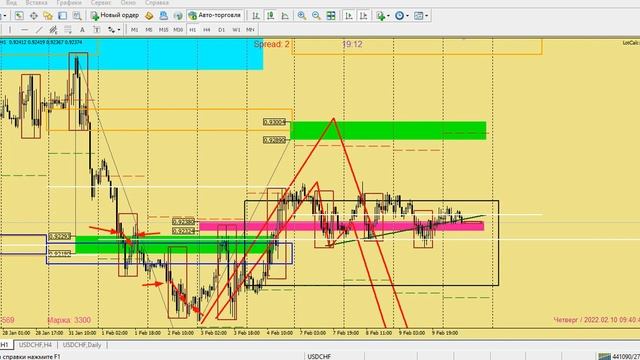Viewport: 640px width, 360px height.
Task: Click the connection status 441090/27 indicator
Action: (x=619, y=357)
